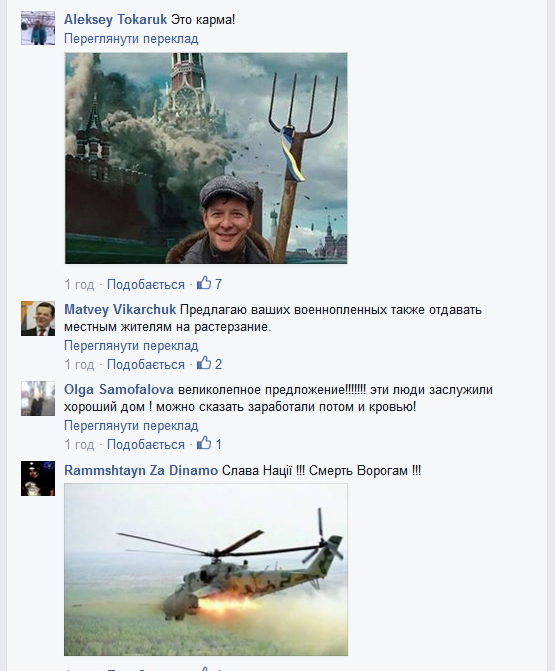Screen dimensions: 555x671
Task: Open the Kremlin pitchfork image attachment
Action: click(206, 158)
